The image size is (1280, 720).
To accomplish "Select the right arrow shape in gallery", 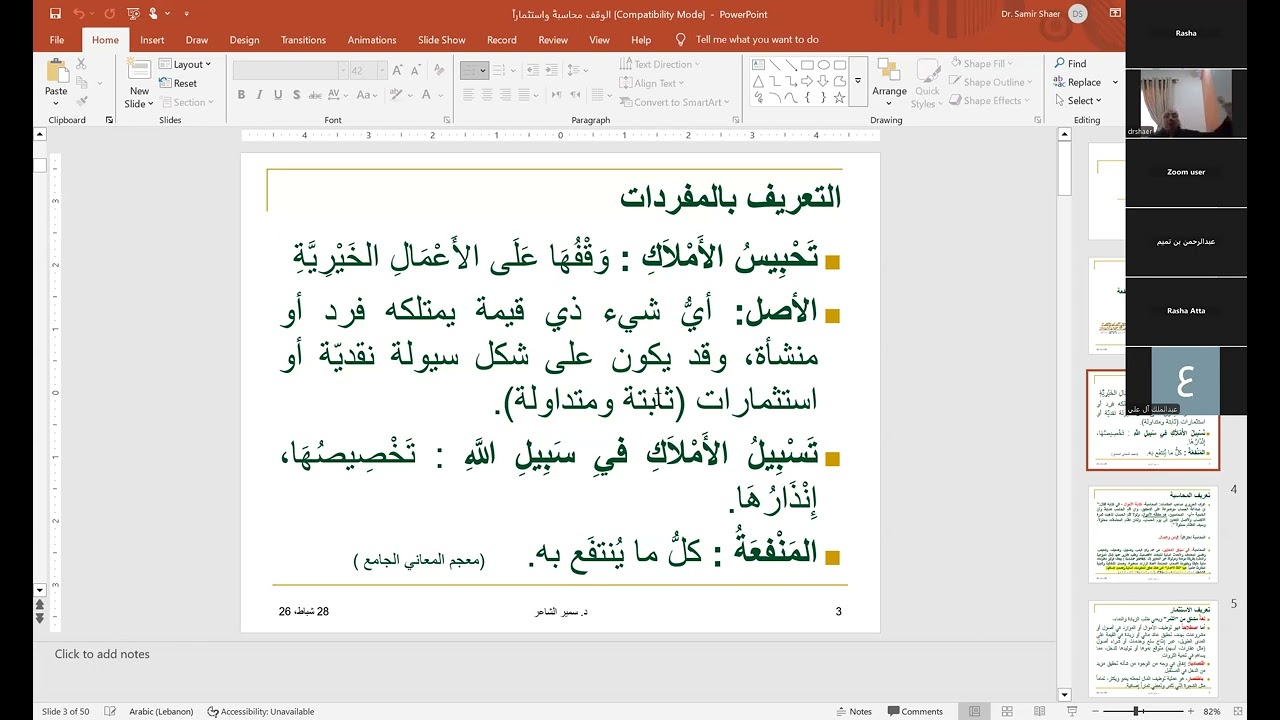I will [807, 81].
